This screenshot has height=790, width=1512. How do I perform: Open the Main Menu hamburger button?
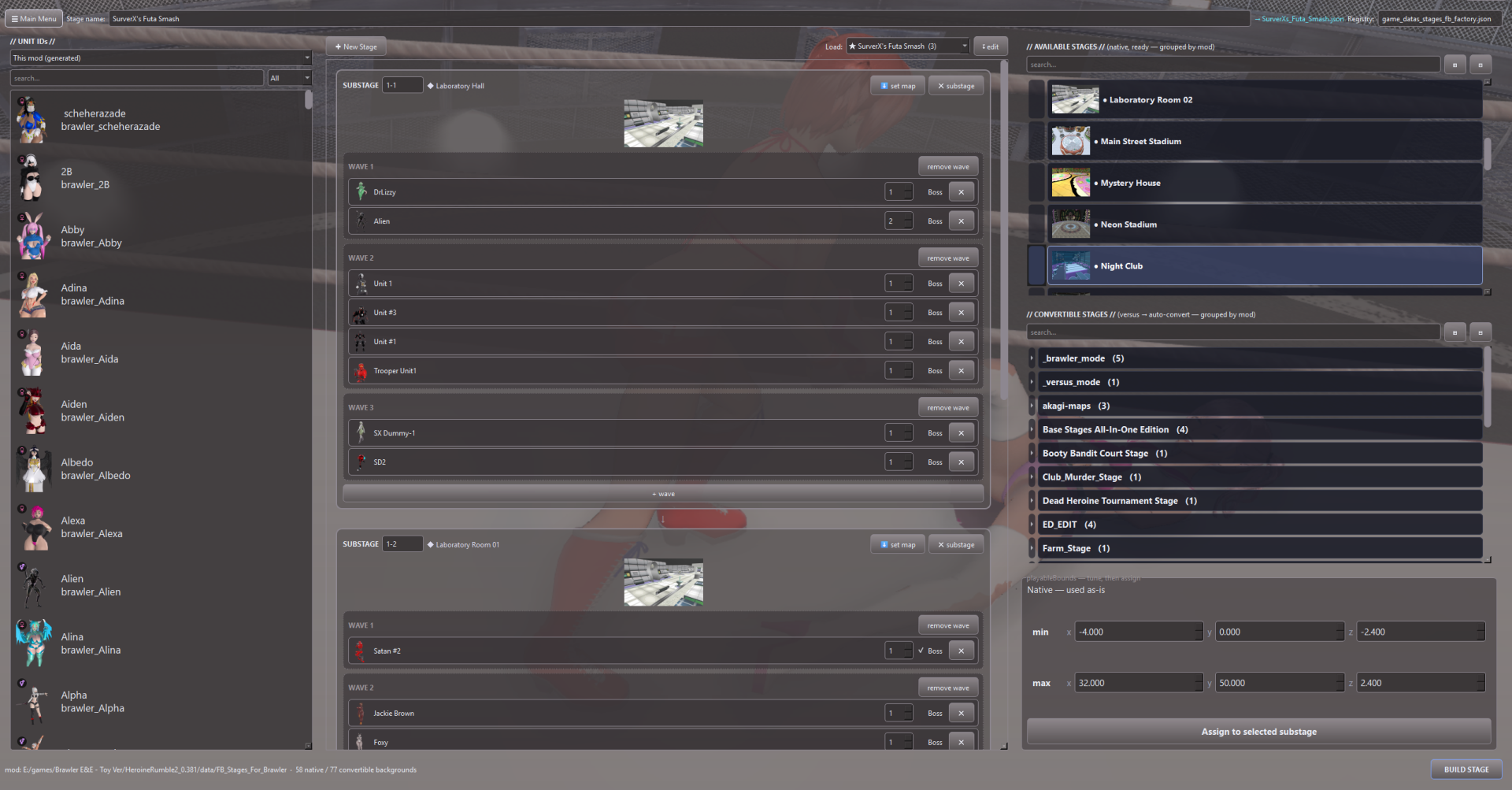33,19
